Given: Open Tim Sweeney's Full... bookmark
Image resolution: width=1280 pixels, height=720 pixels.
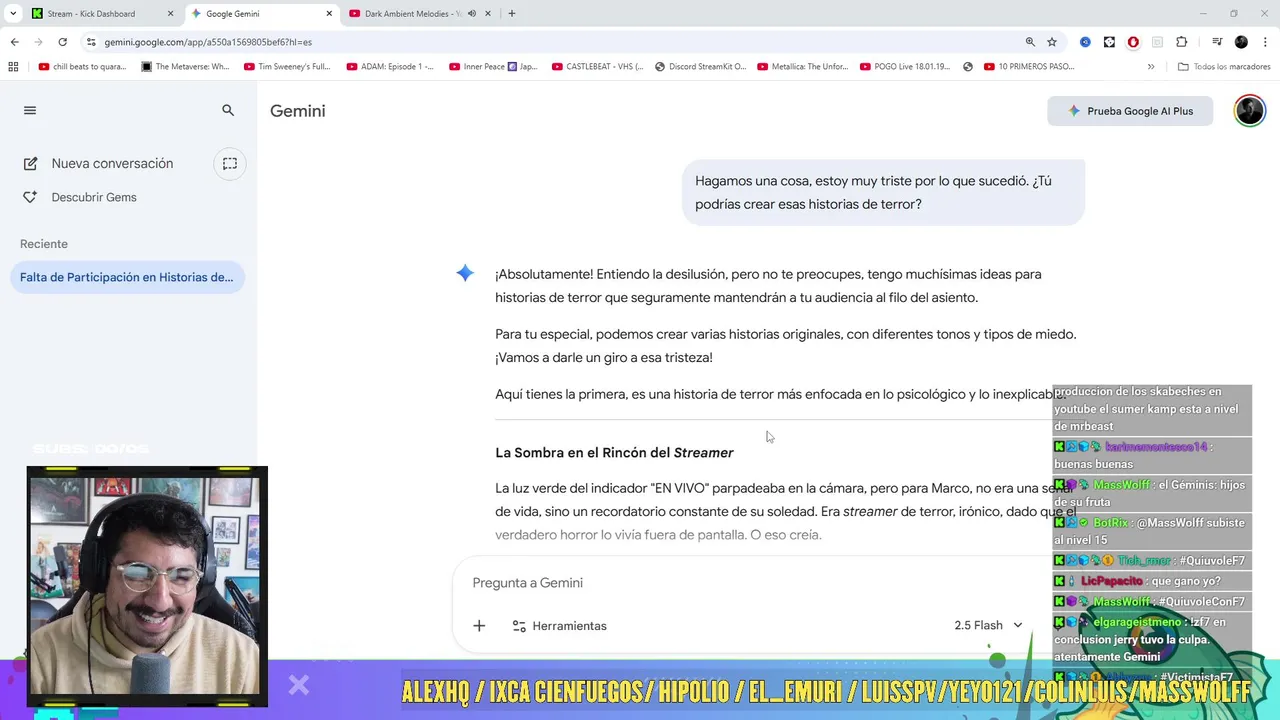Looking at the screenshot, I should [287, 67].
